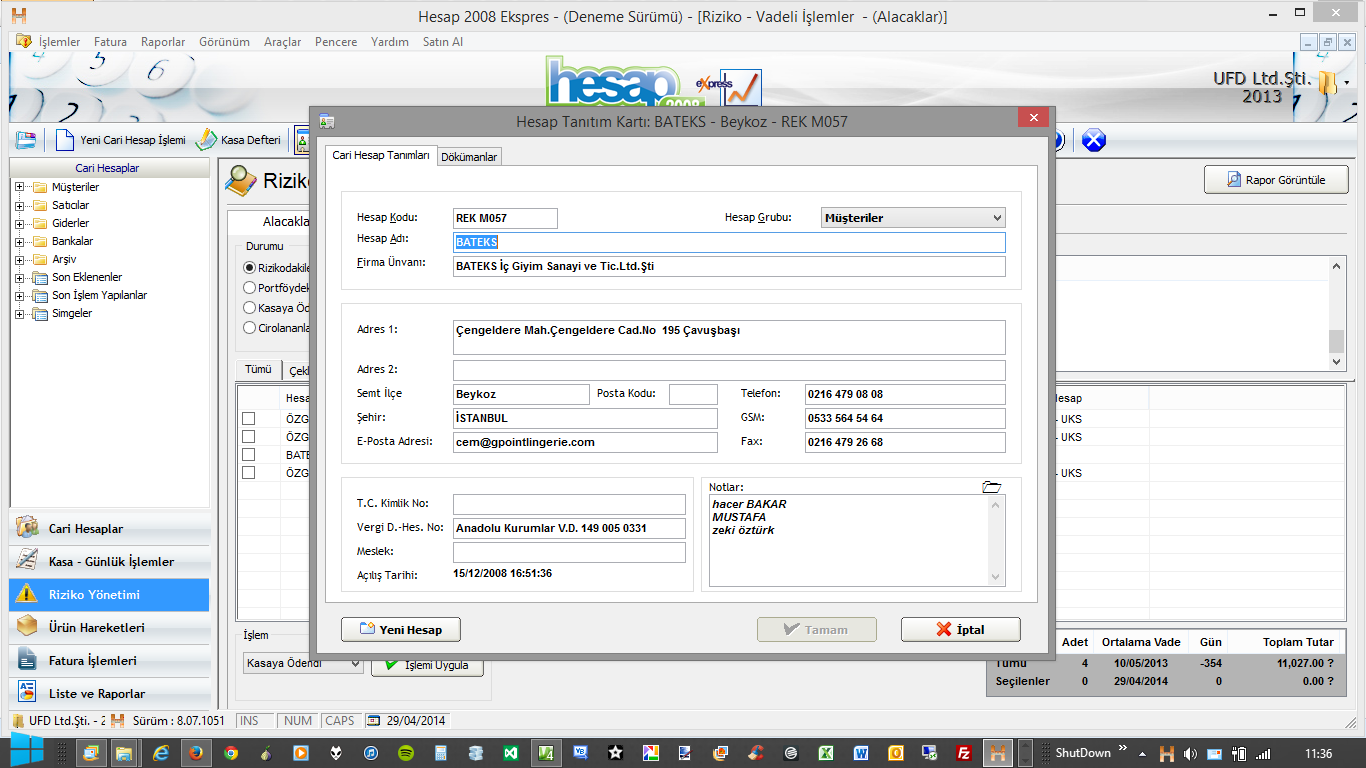Expand the Müşteriler tree node

[20, 187]
